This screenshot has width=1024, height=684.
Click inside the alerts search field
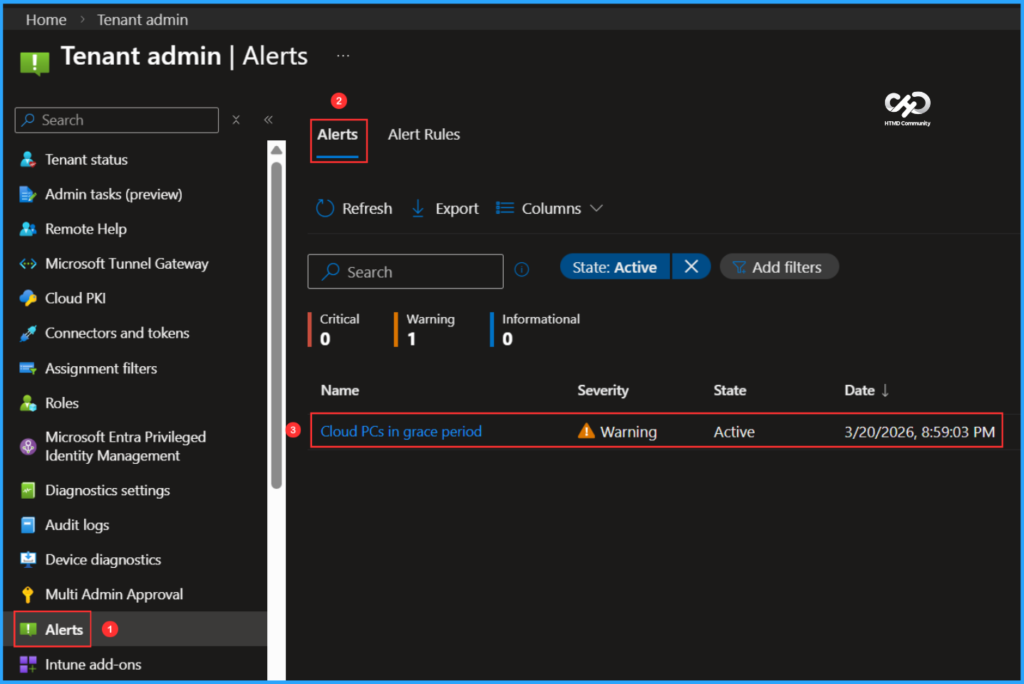point(405,271)
